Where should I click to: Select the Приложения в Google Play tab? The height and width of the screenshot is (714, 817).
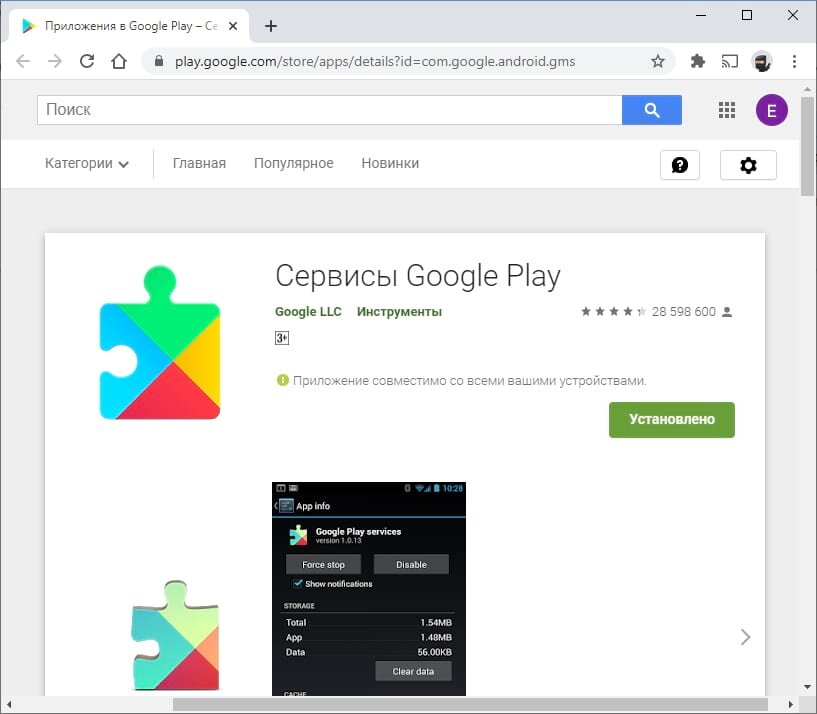pos(131,26)
